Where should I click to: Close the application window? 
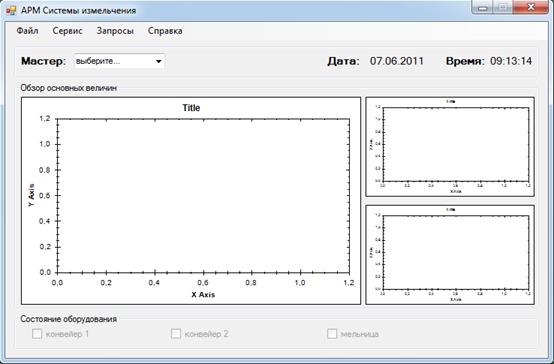pyautogui.click(x=530, y=7)
